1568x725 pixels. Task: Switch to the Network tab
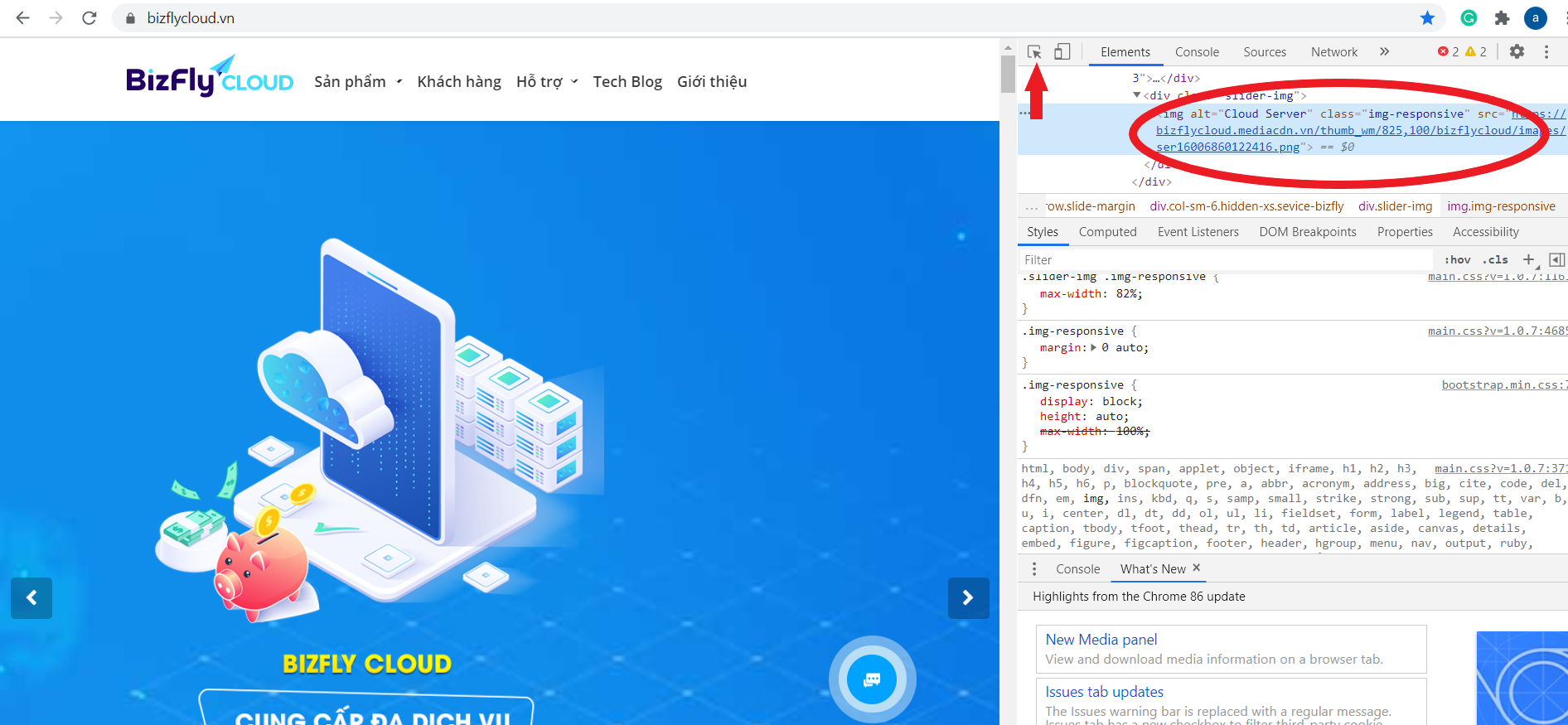1334,51
